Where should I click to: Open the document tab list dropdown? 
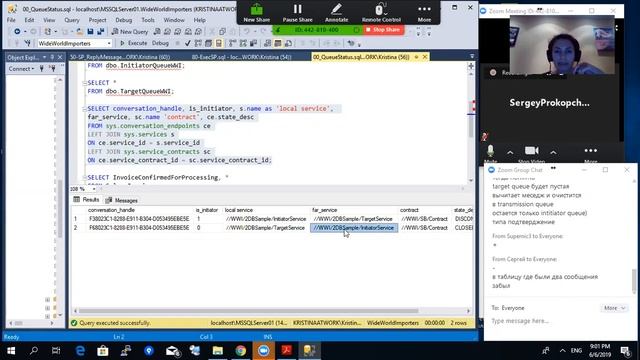(x=472, y=57)
